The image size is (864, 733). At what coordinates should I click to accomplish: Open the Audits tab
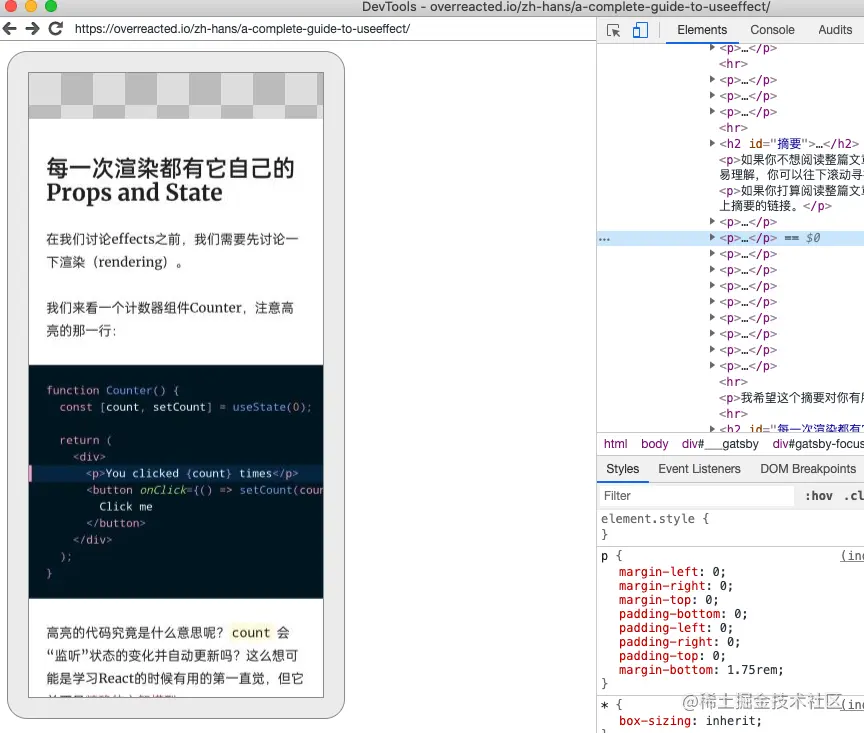pos(835,30)
